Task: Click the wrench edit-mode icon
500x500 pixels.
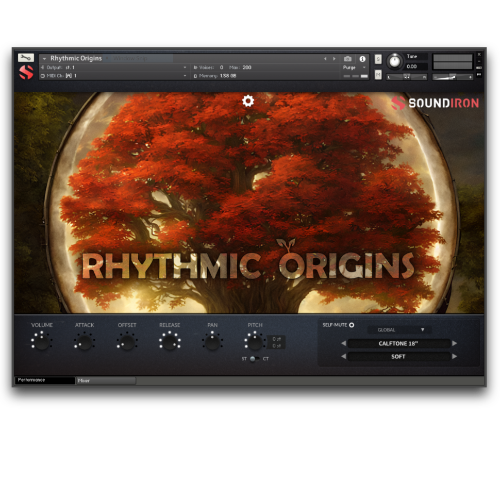Action: 26,58
